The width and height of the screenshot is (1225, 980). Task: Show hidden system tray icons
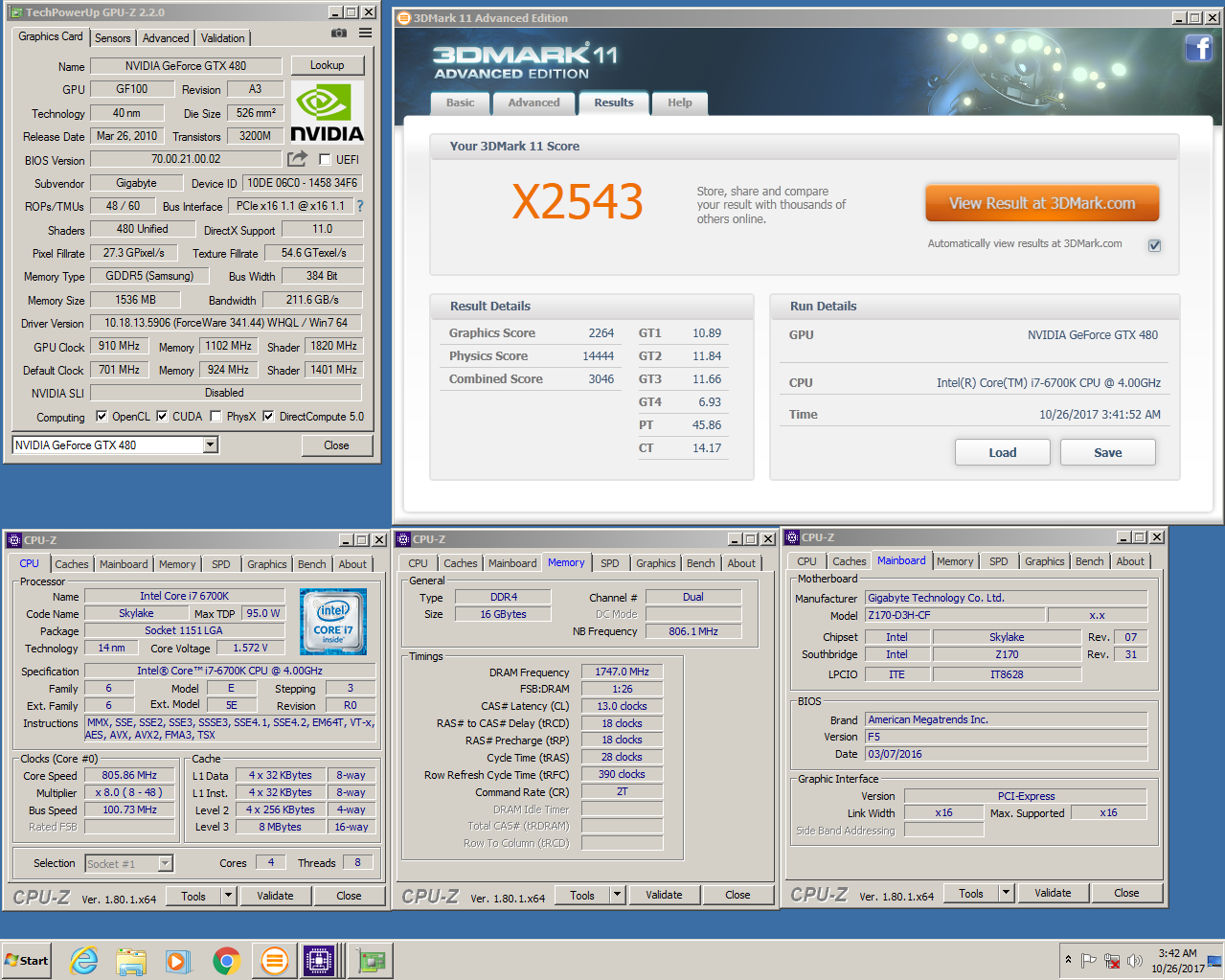[x=1068, y=960]
